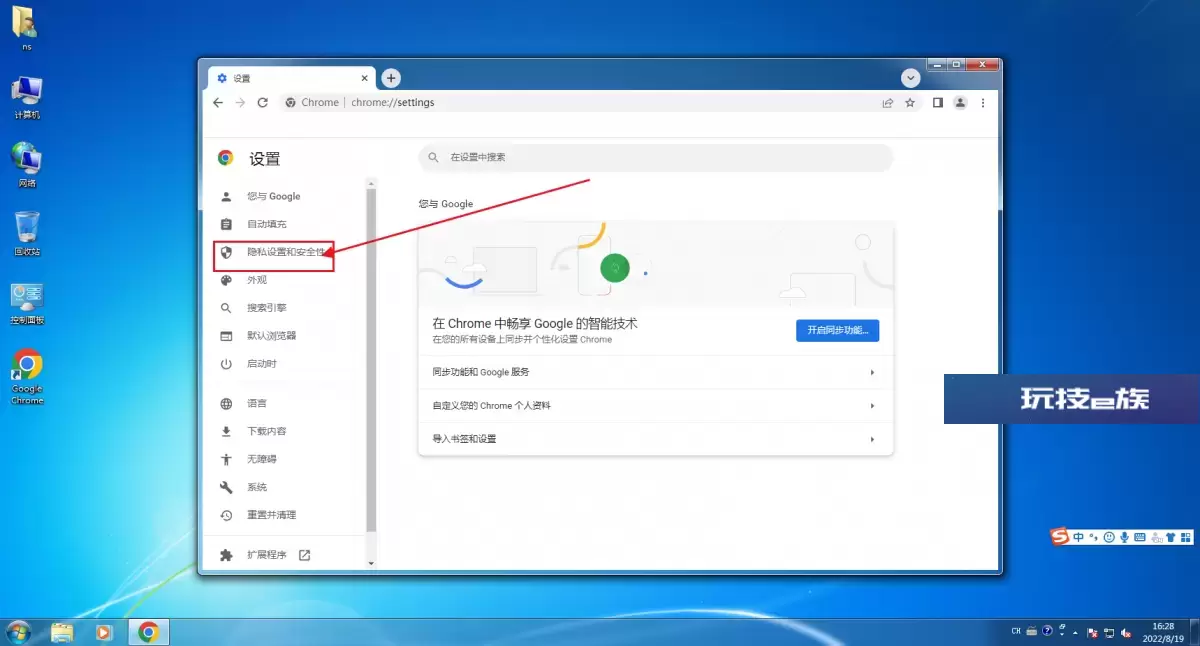Viewport: 1200px width, 646px height.
Task: Click the microphone voice input on IME bar
Action: tap(1124, 537)
